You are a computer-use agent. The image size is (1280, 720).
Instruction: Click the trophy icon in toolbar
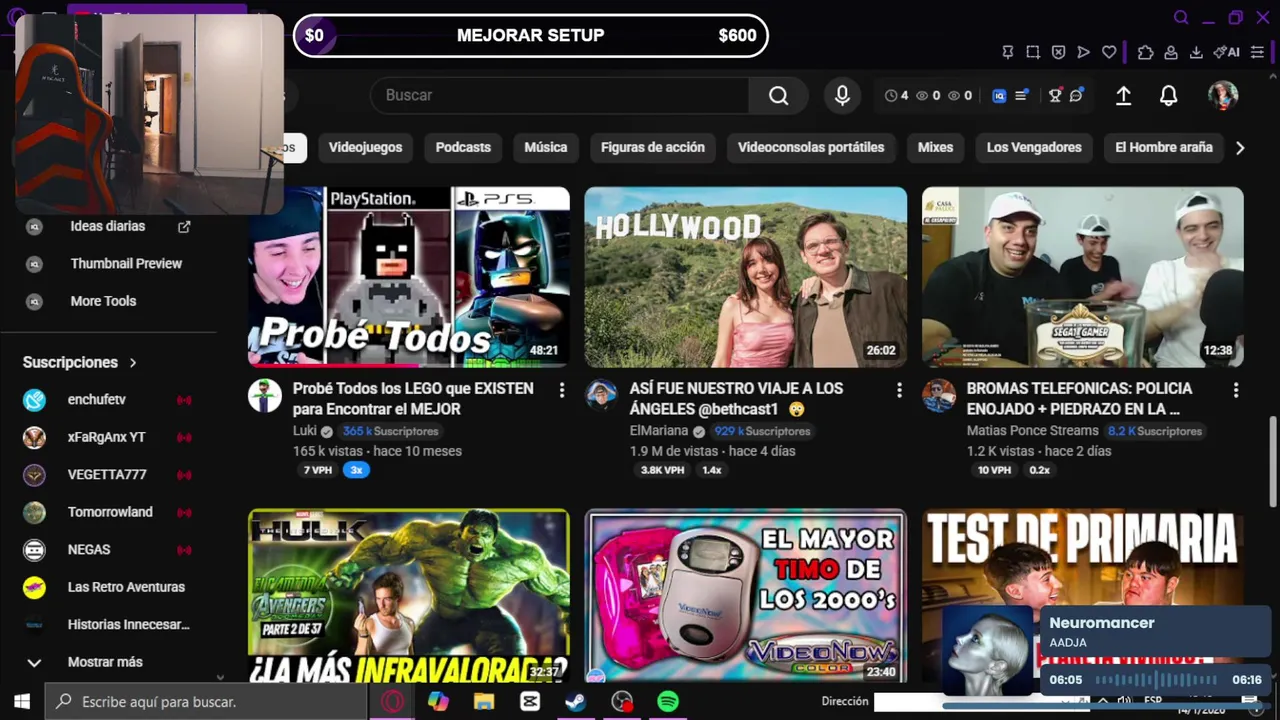tap(1054, 96)
